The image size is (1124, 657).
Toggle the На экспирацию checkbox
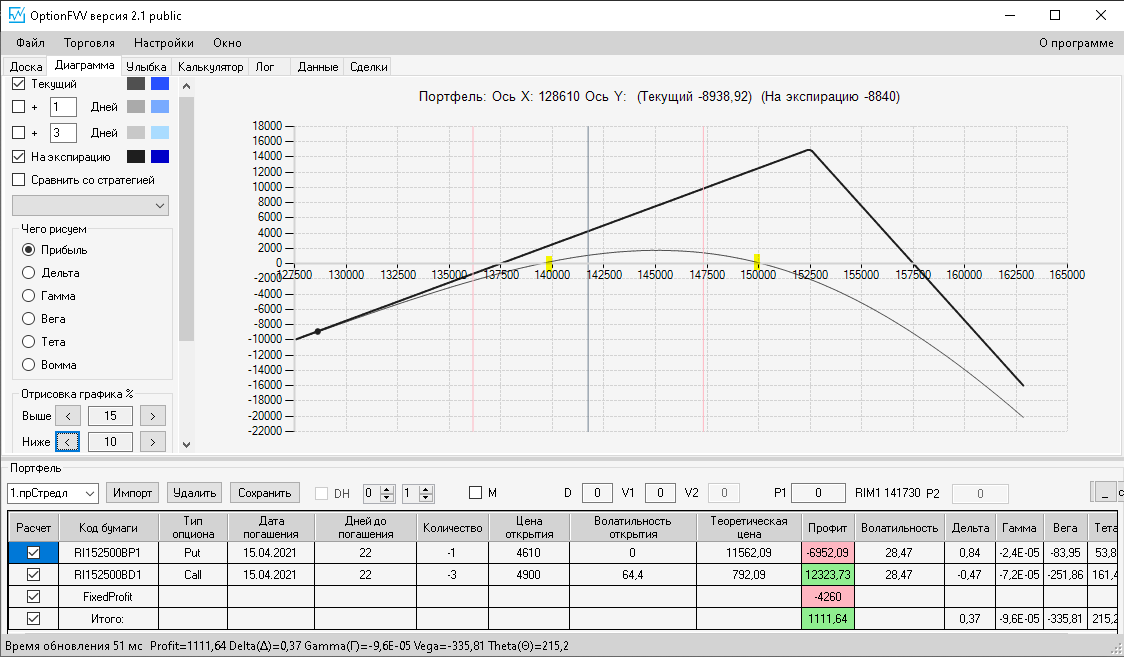19,156
